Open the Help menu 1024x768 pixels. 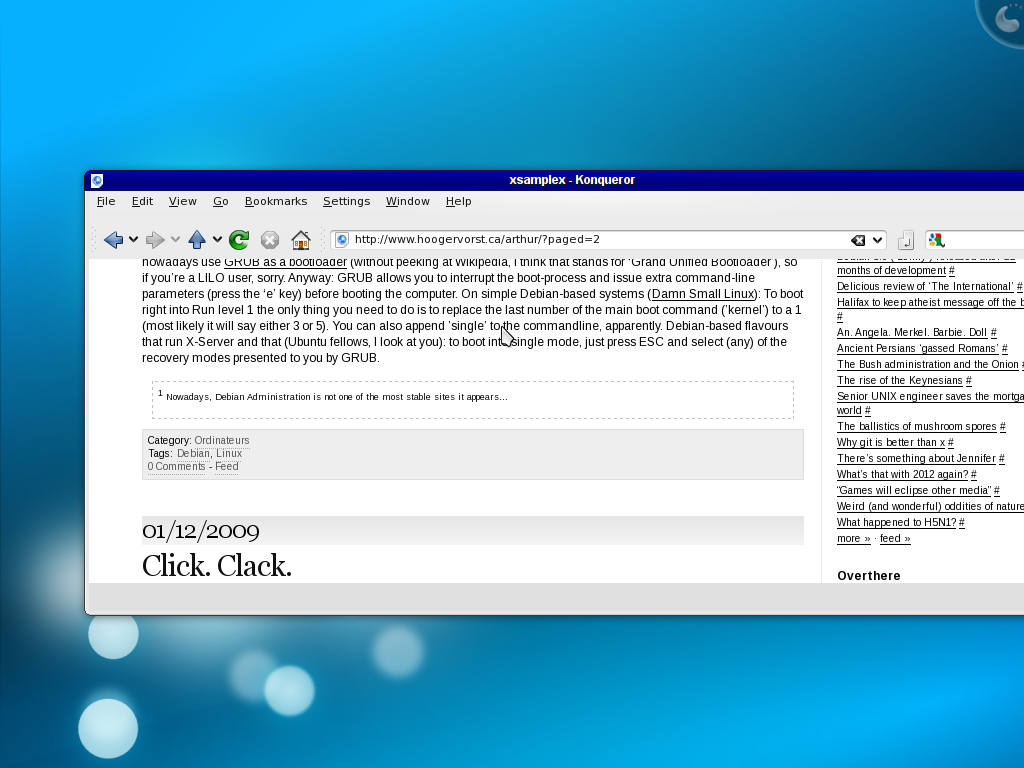pyautogui.click(x=458, y=201)
